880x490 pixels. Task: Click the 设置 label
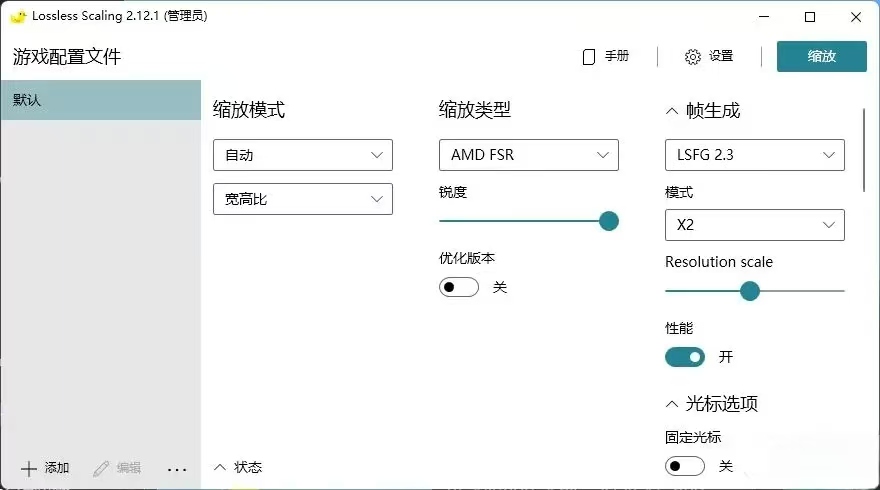pos(721,56)
